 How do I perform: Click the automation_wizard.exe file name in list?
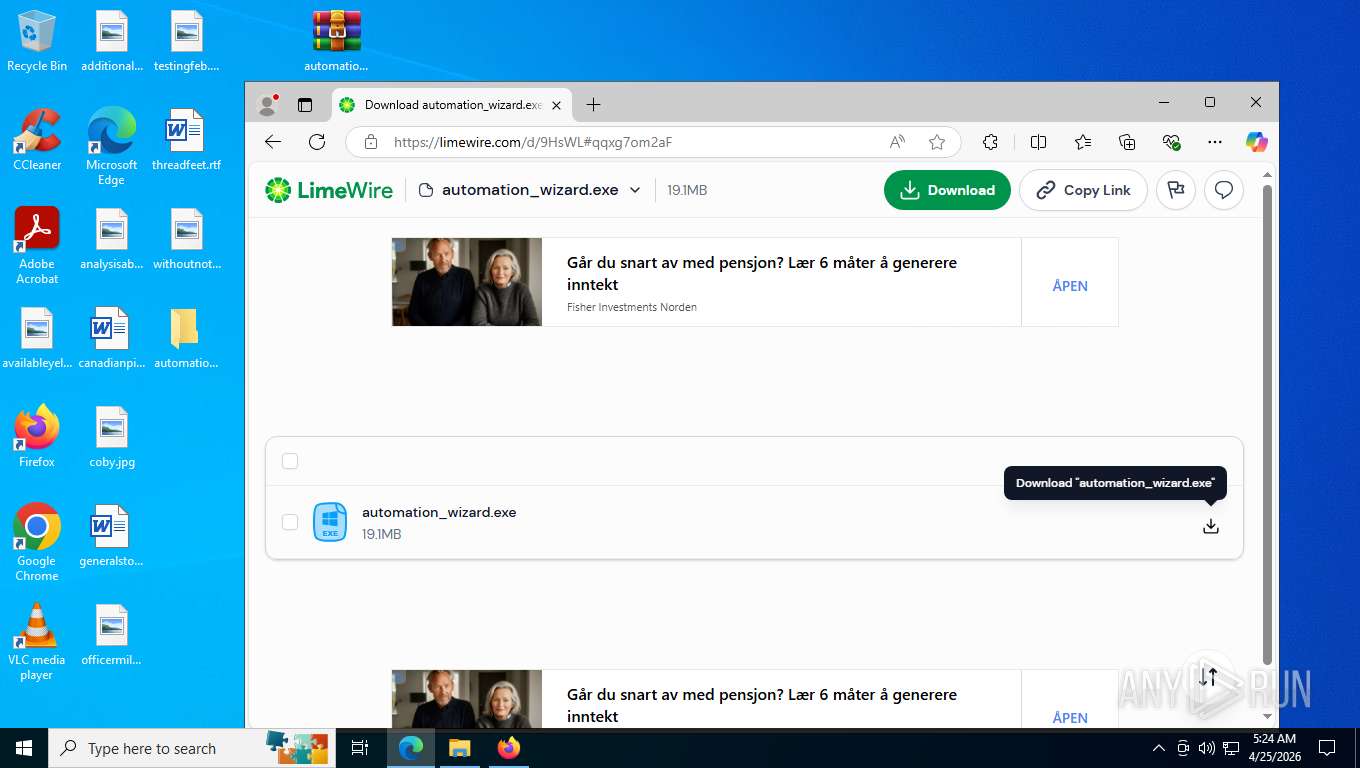[x=439, y=512]
